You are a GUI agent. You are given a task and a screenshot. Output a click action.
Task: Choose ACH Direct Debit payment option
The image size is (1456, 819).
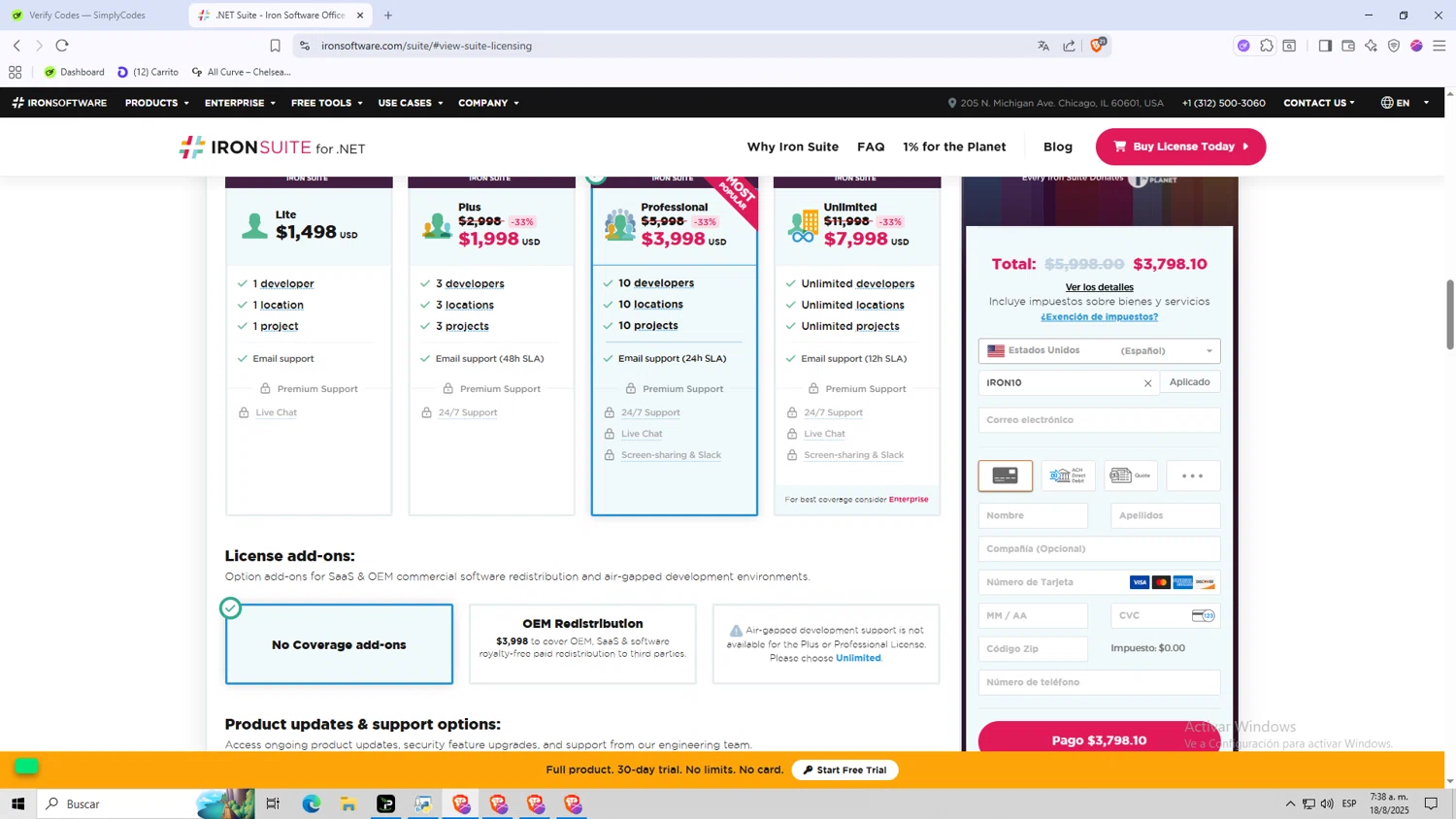click(x=1068, y=475)
